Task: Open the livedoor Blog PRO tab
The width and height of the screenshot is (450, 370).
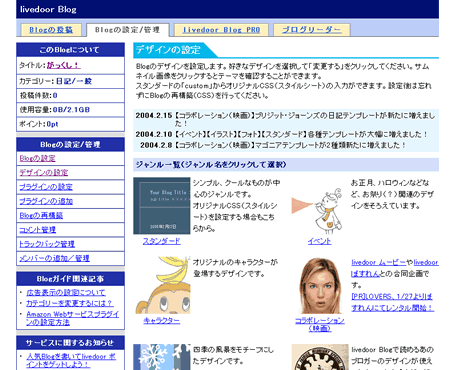Action: click(221, 30)
